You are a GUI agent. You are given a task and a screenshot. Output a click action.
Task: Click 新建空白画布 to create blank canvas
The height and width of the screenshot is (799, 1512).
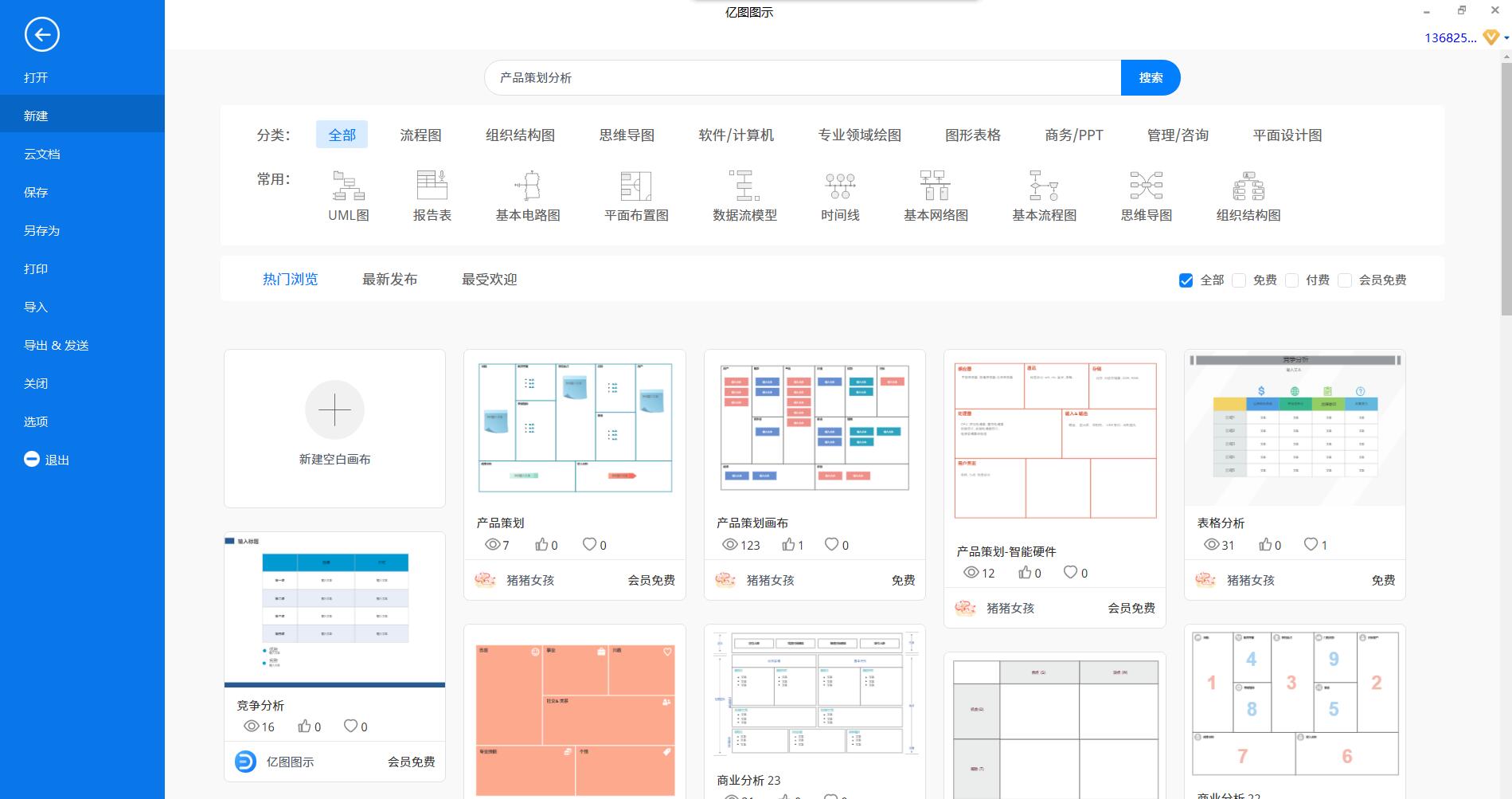coord(334,428)
